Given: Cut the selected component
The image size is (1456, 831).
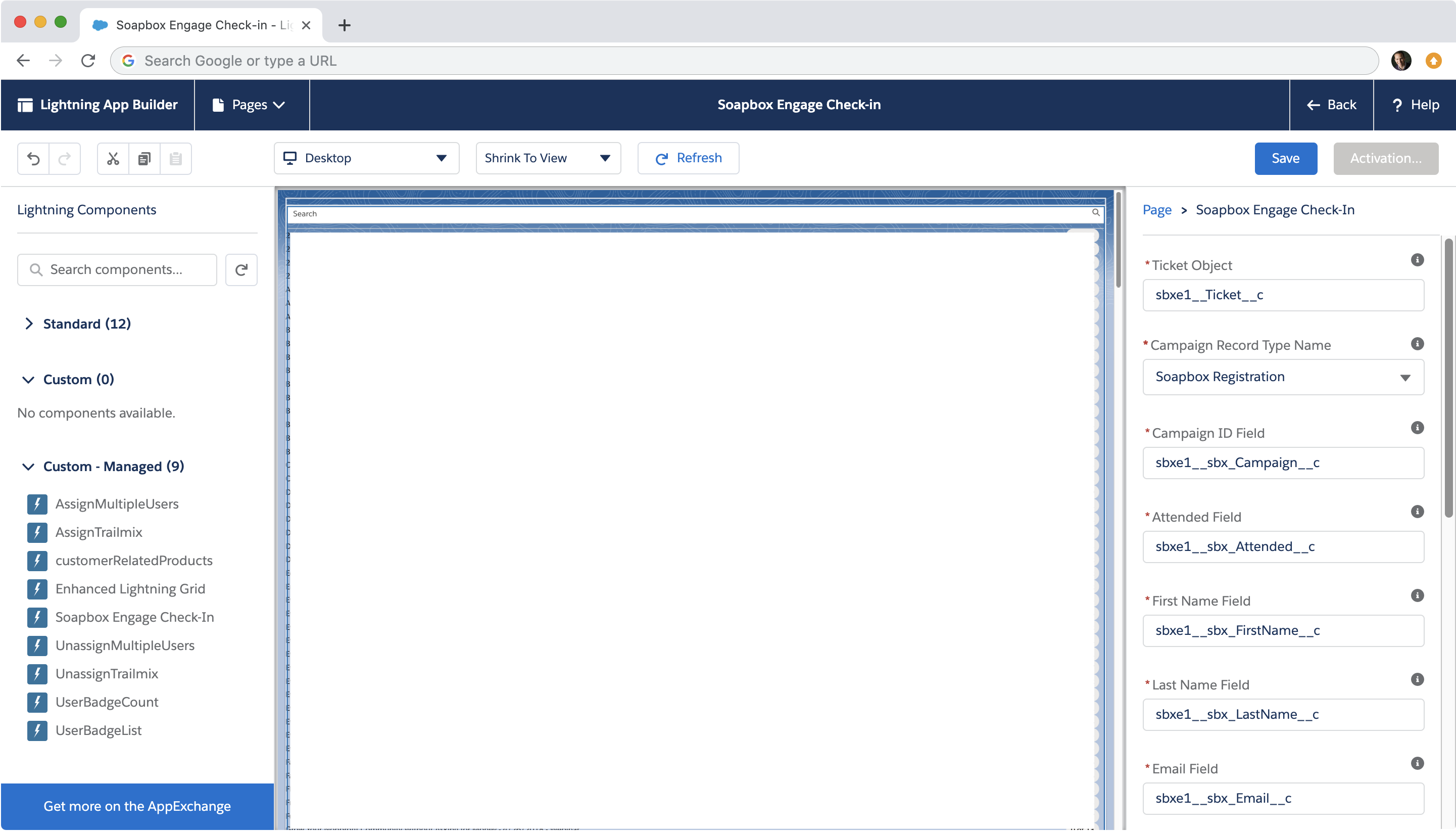Looking at the screenshot, I should (113, 158).
